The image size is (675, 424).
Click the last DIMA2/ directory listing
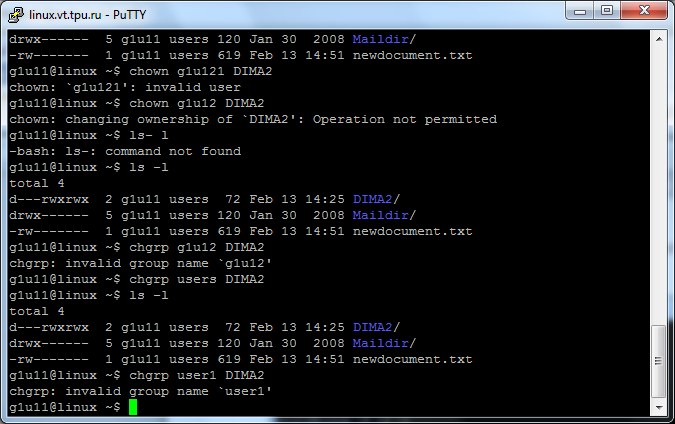pos(376,327)
